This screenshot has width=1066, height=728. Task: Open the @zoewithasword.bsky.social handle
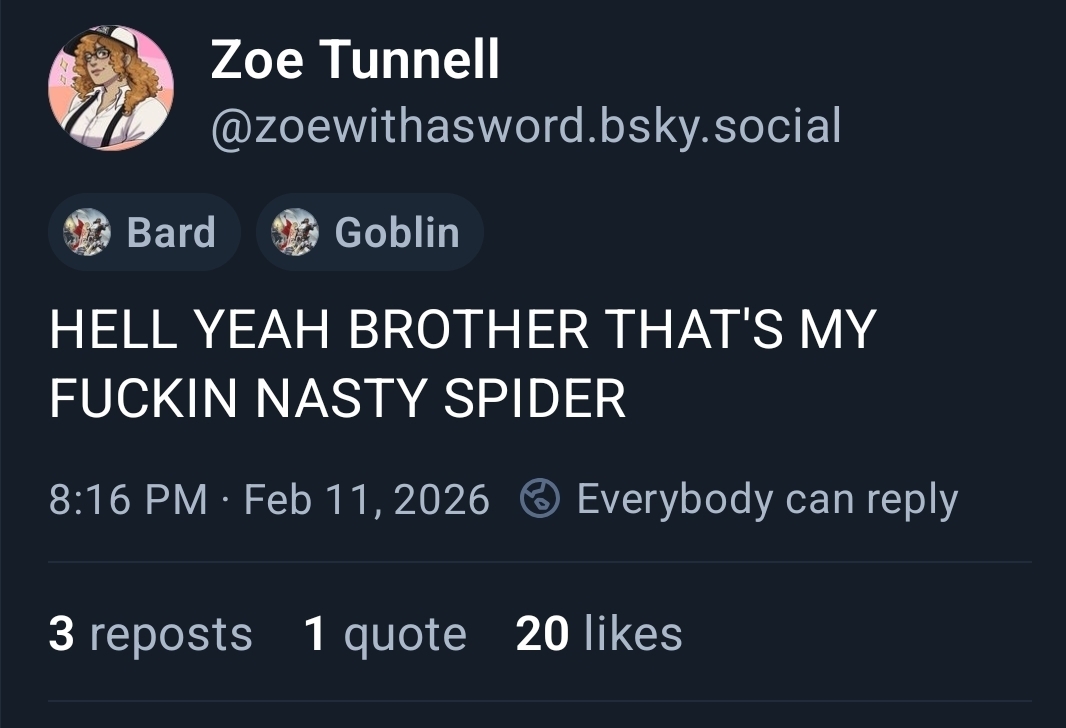(x=525, y=126)
